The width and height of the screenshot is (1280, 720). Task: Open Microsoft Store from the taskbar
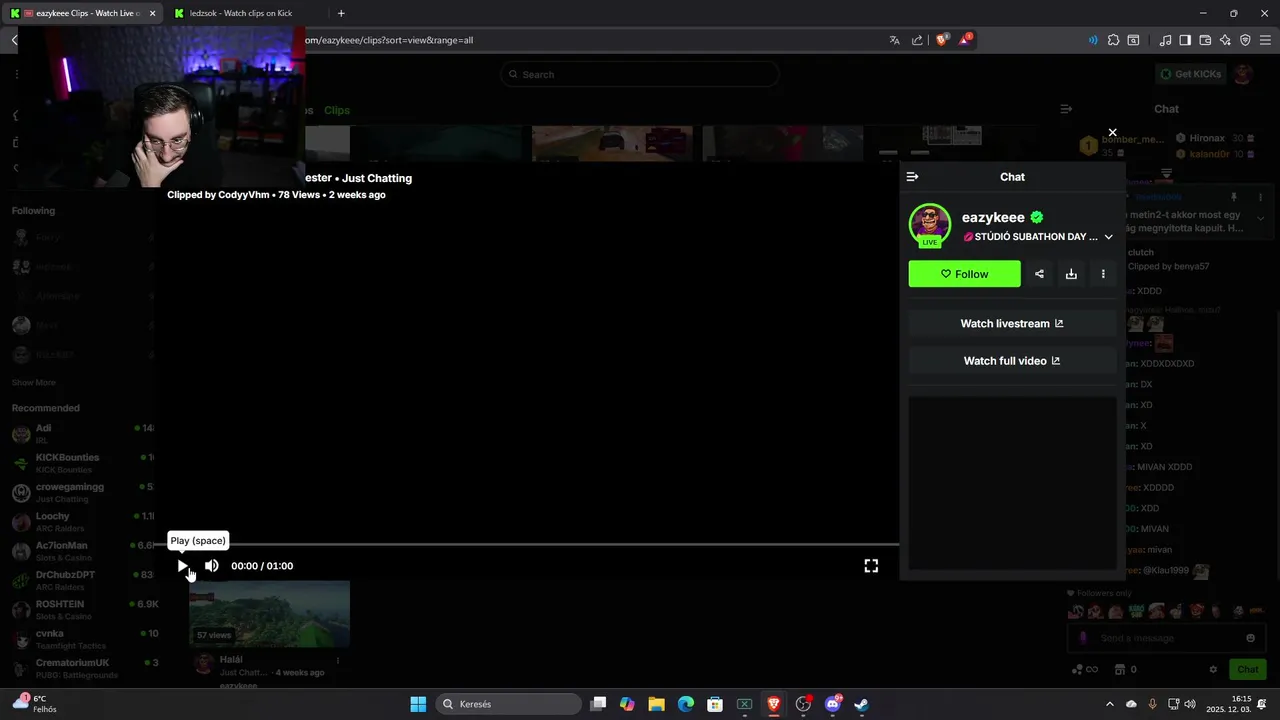[715, 704]
